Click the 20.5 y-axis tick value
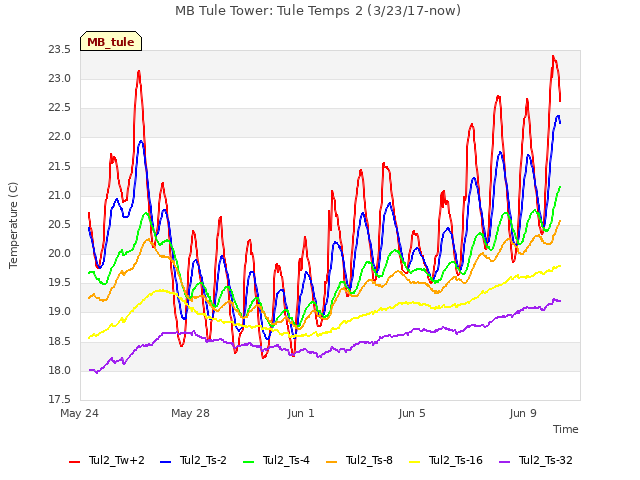 point(60,224)
